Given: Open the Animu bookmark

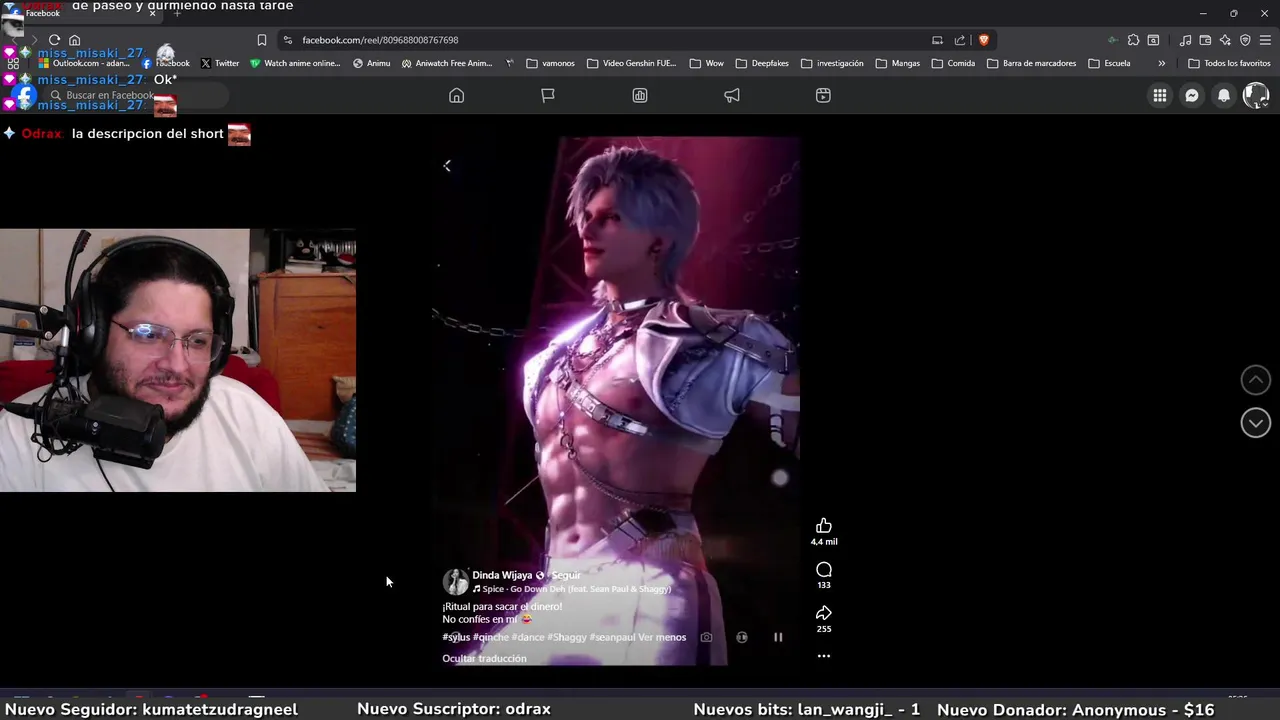Looking at the screenshot, I should click(x=371, y=63).
